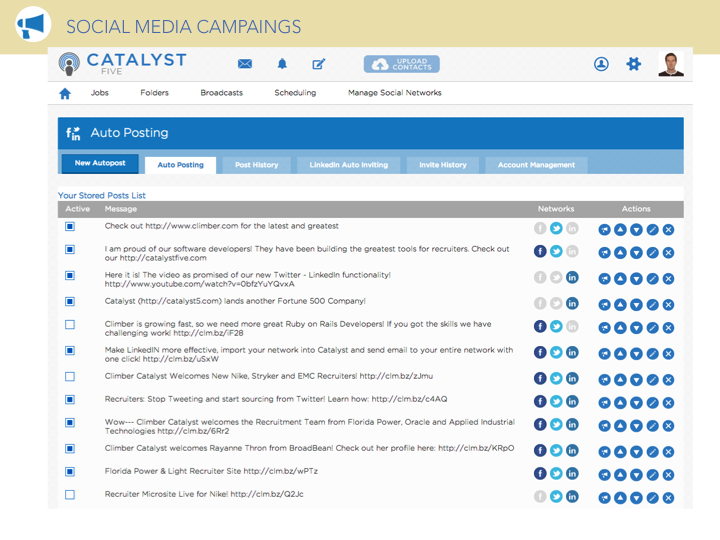
Task: Open Manage Social Networks menu
Action: point(394,93)
